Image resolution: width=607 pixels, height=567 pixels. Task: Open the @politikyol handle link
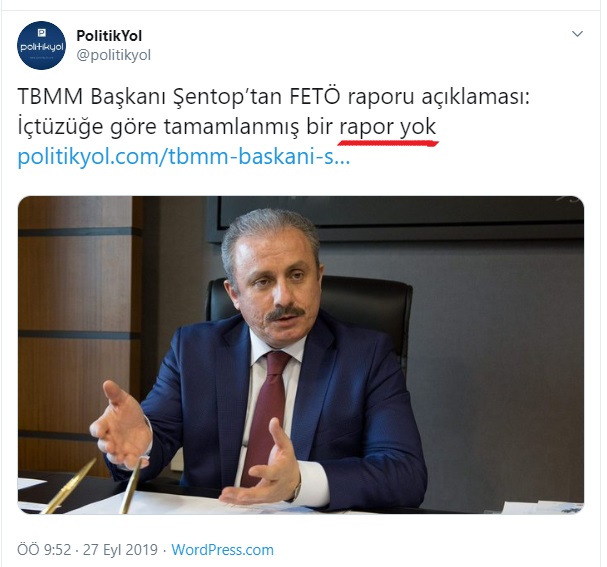(113, 55)
